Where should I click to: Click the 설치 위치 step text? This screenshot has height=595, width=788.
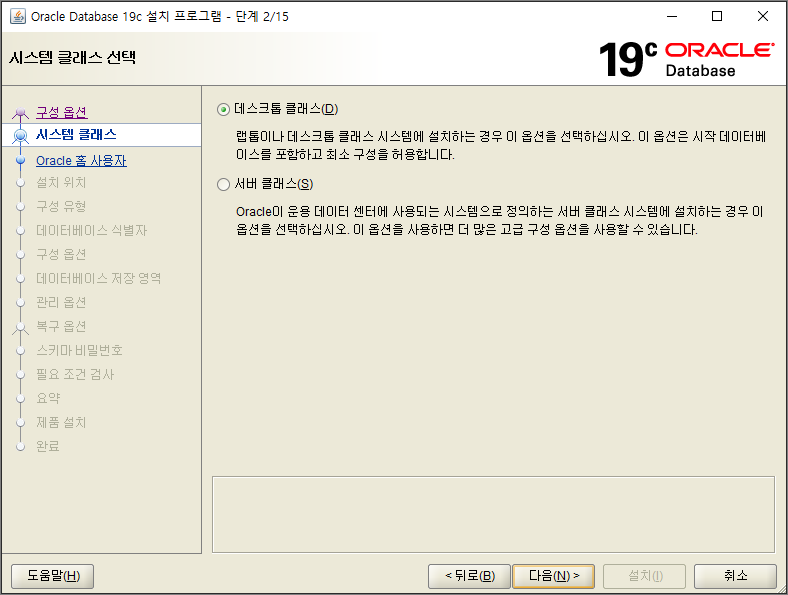[x=61, y=182]
